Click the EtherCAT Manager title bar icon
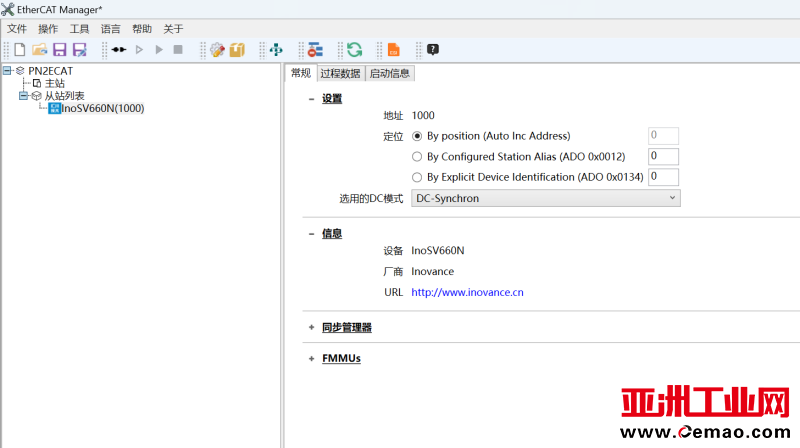Screen dimensions: 800x448 8,9
